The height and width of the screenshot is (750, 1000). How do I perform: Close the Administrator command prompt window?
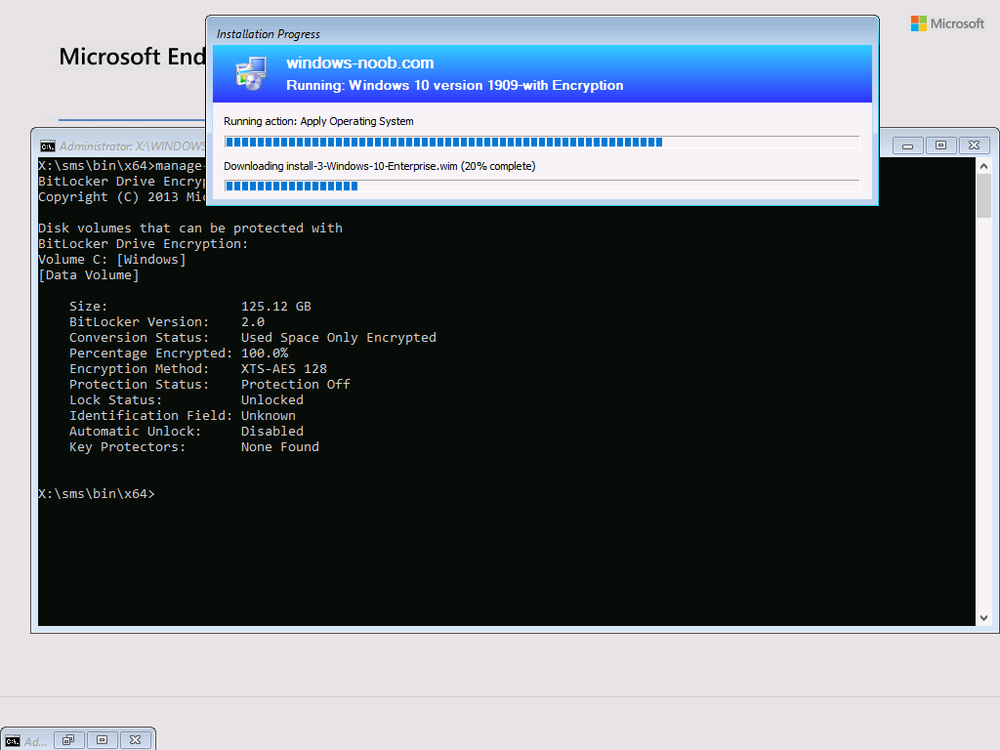coord(974,146)
